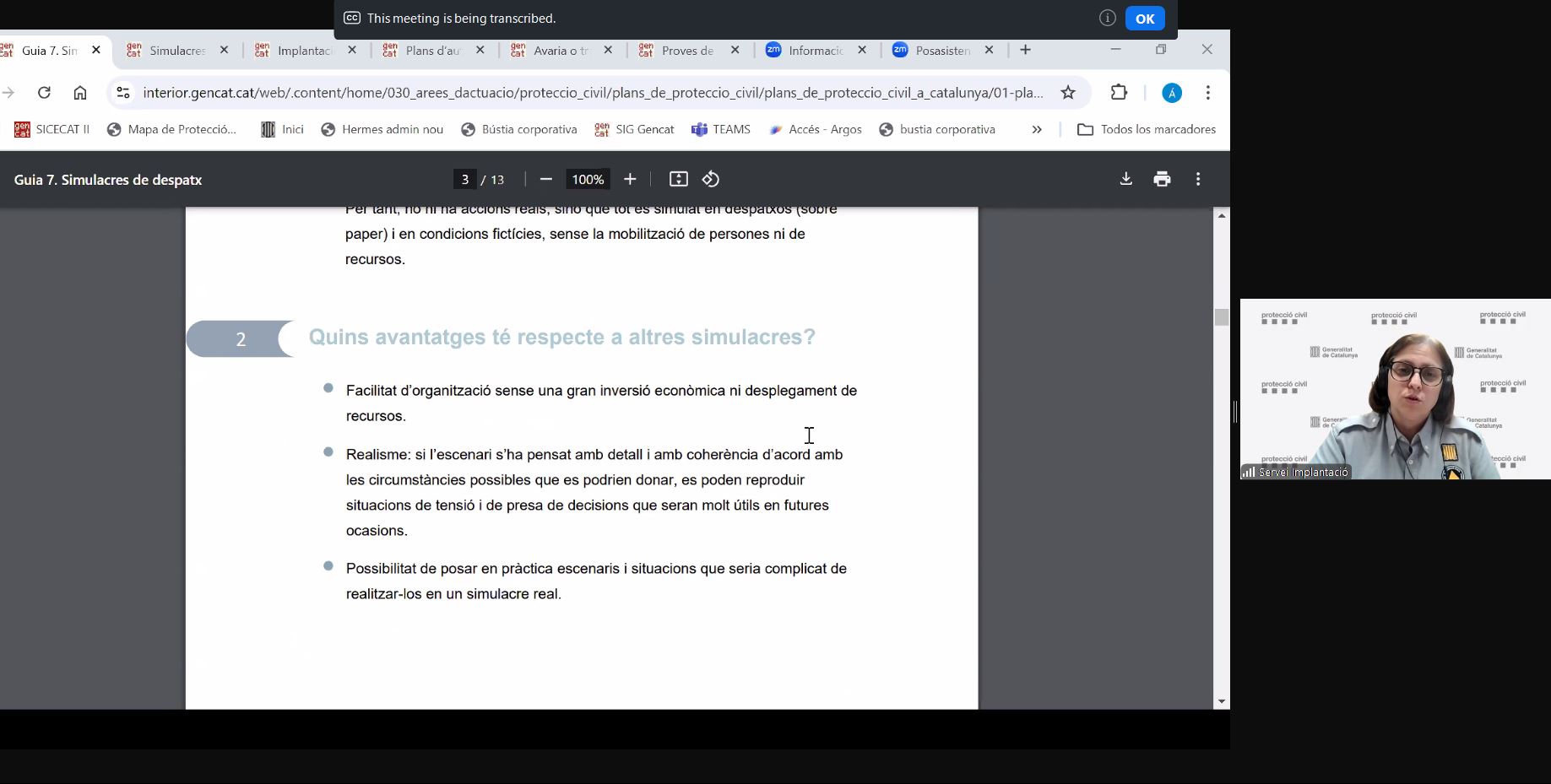Screen dimensions: 1551x784
Task: Open the TEAMS bookmark
Action: 721,129
